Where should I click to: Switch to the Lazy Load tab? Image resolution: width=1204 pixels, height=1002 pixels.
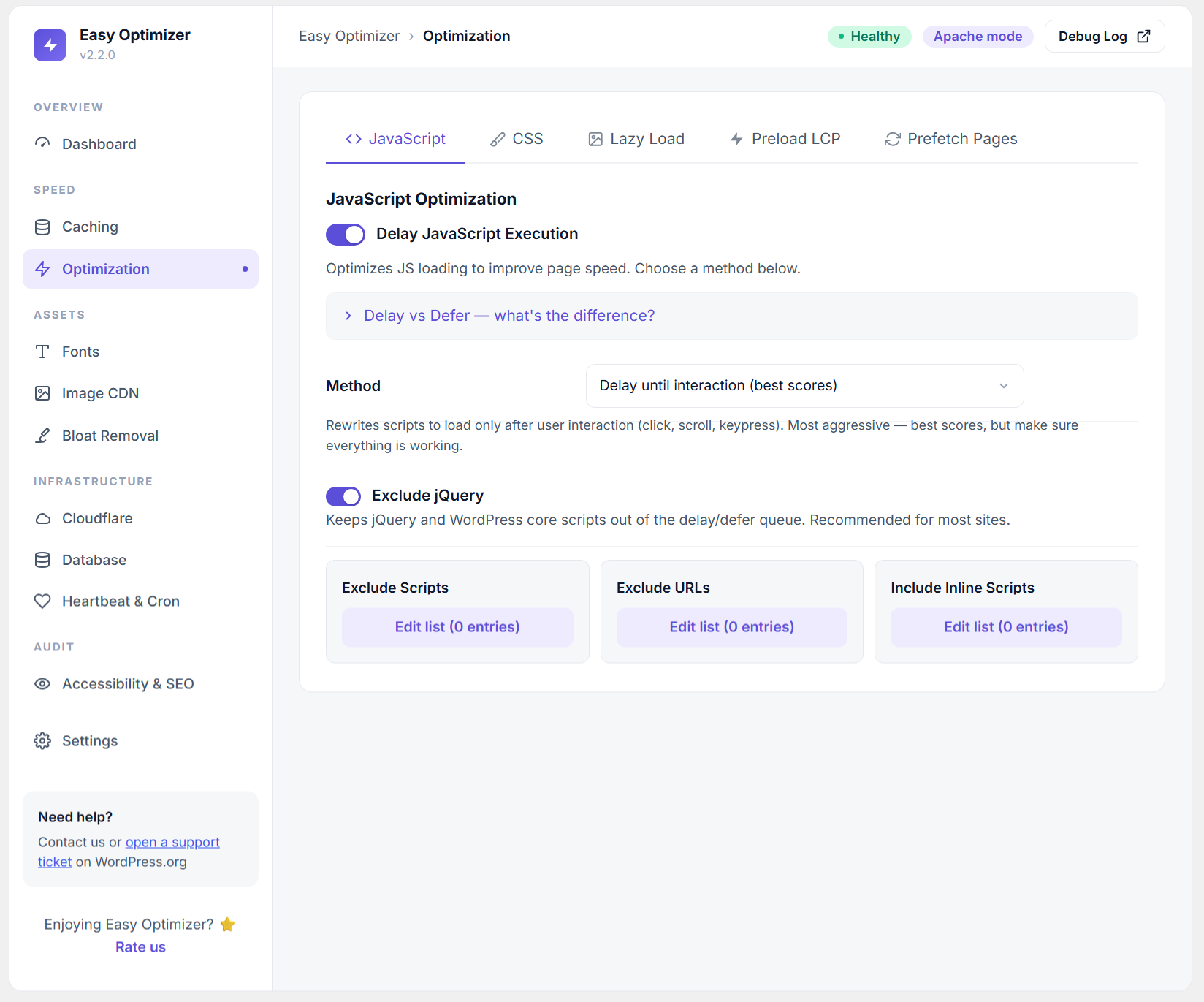636,139
